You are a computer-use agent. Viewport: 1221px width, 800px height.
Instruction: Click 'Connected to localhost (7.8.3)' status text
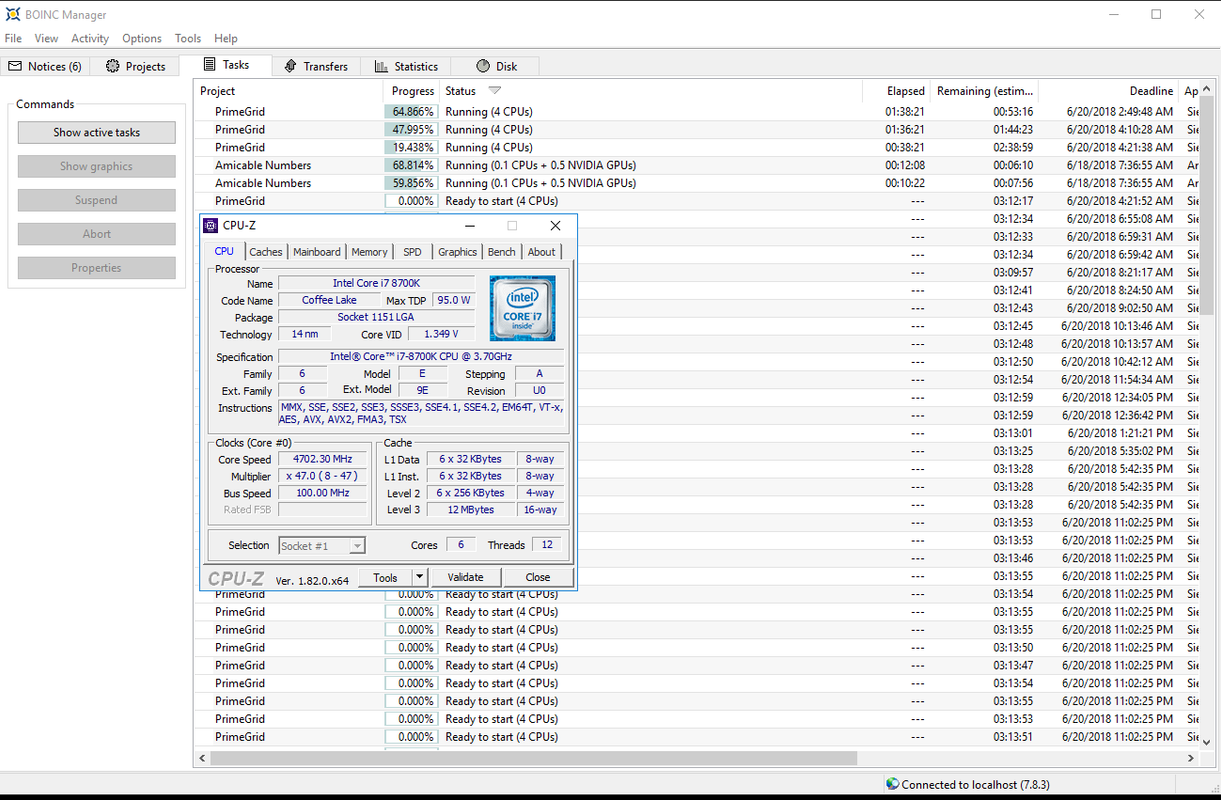tap(975, 785)
